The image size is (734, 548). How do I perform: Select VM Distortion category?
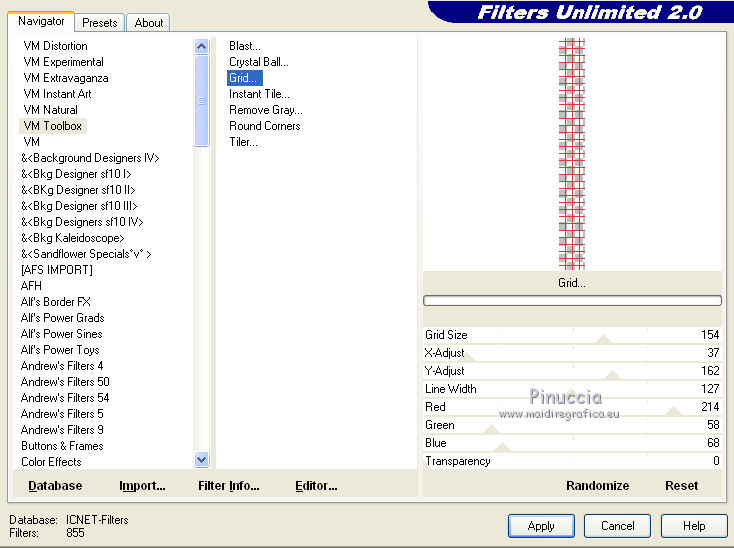click(55, 46)
